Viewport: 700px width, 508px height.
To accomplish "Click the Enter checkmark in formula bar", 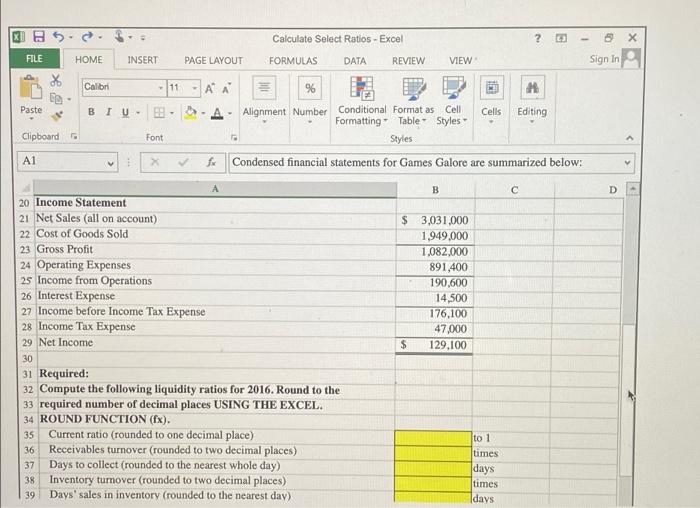I will point(183,162).
